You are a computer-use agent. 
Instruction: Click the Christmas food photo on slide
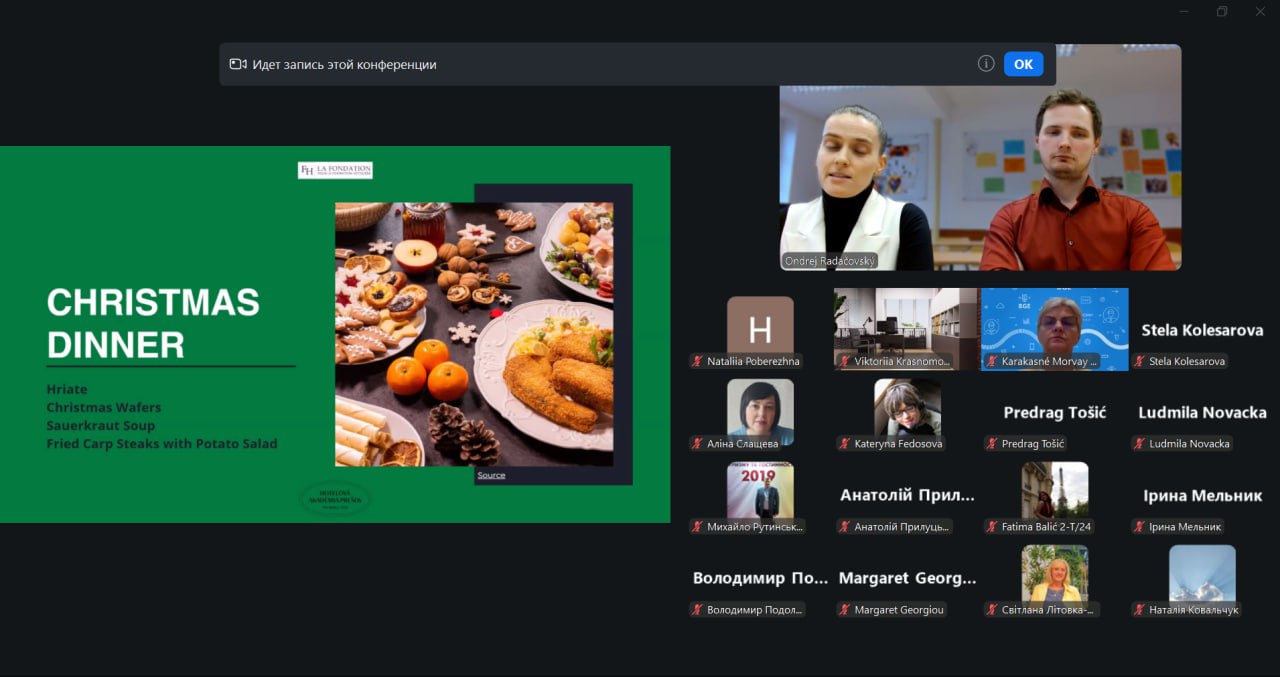tap(474, 335)
